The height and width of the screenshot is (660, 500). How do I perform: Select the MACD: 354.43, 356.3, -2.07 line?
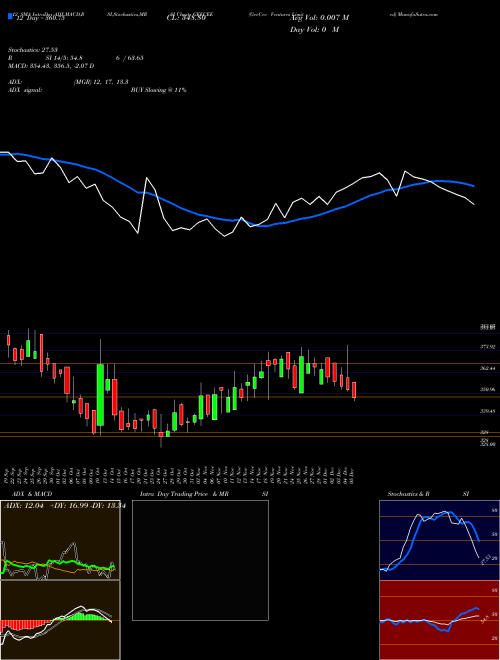pyautogui.click(x=51, y=66)
